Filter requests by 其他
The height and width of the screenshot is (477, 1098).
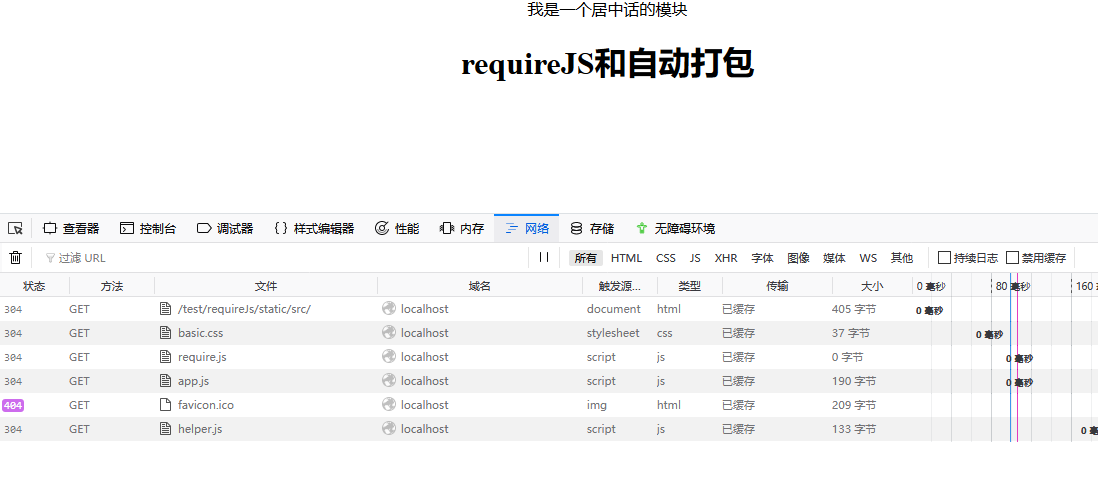coord(902,258)
